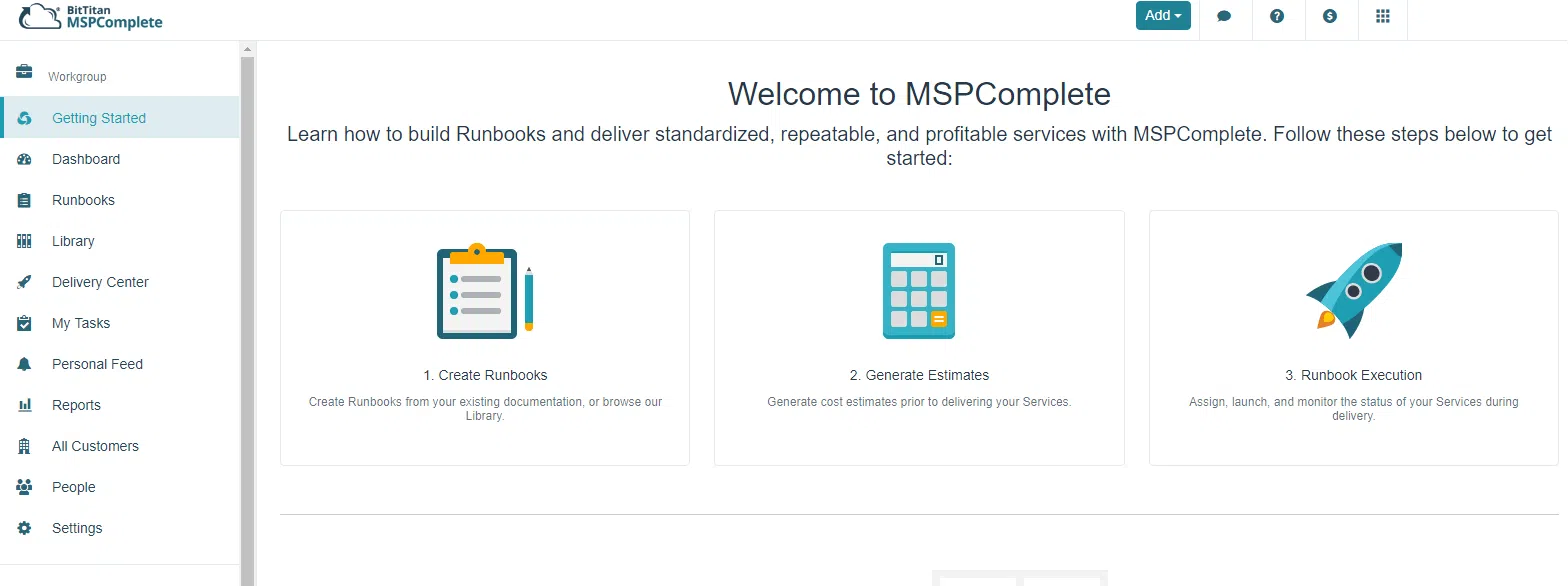Open the apps grid icon

[1383, 16]
